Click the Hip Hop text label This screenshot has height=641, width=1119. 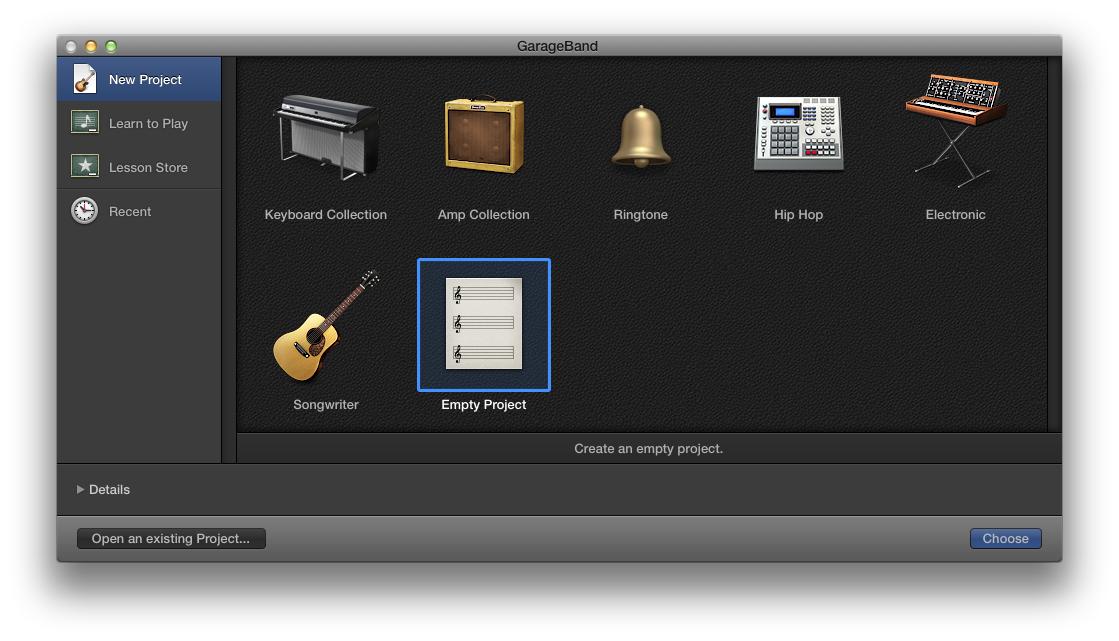click(x=799, y=215)
